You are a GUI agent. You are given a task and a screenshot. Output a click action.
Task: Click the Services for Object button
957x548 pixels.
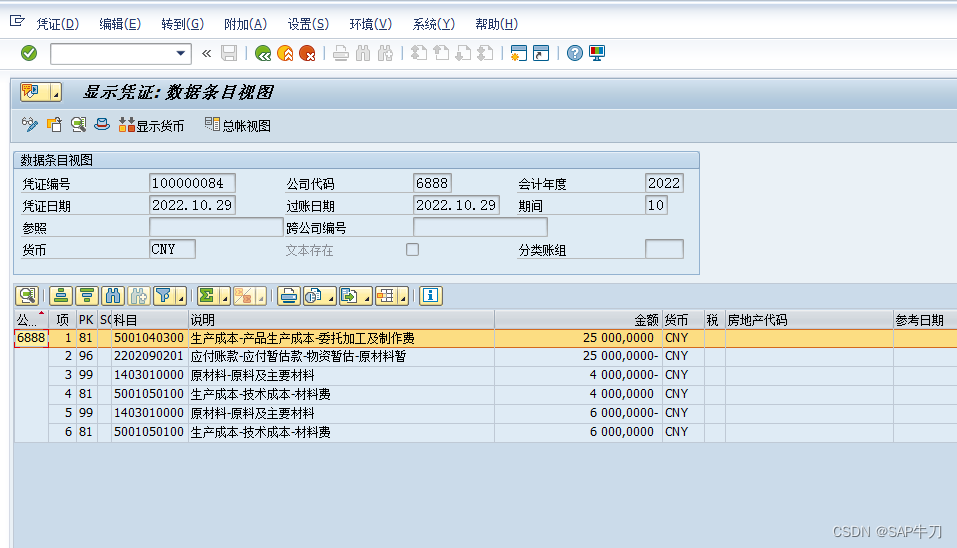[35, 92]
